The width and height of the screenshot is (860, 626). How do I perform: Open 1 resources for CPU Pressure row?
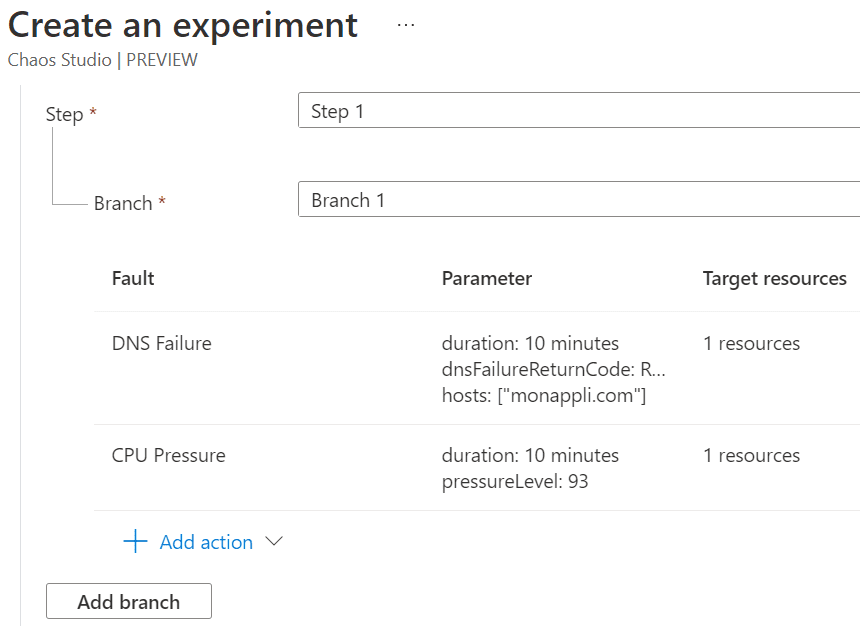[x=752, y=455]
